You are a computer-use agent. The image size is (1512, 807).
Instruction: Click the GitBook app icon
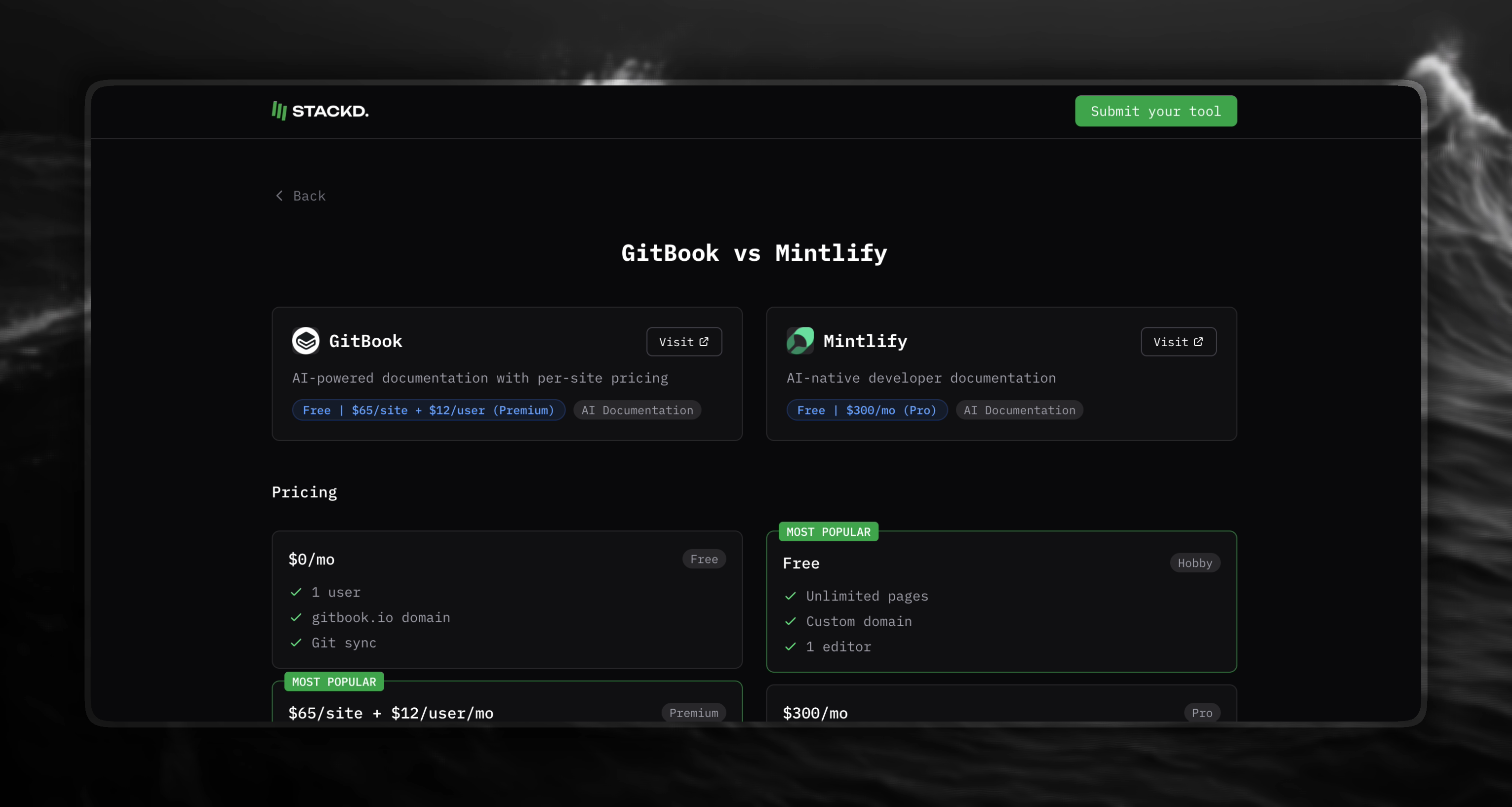point(306,341)
